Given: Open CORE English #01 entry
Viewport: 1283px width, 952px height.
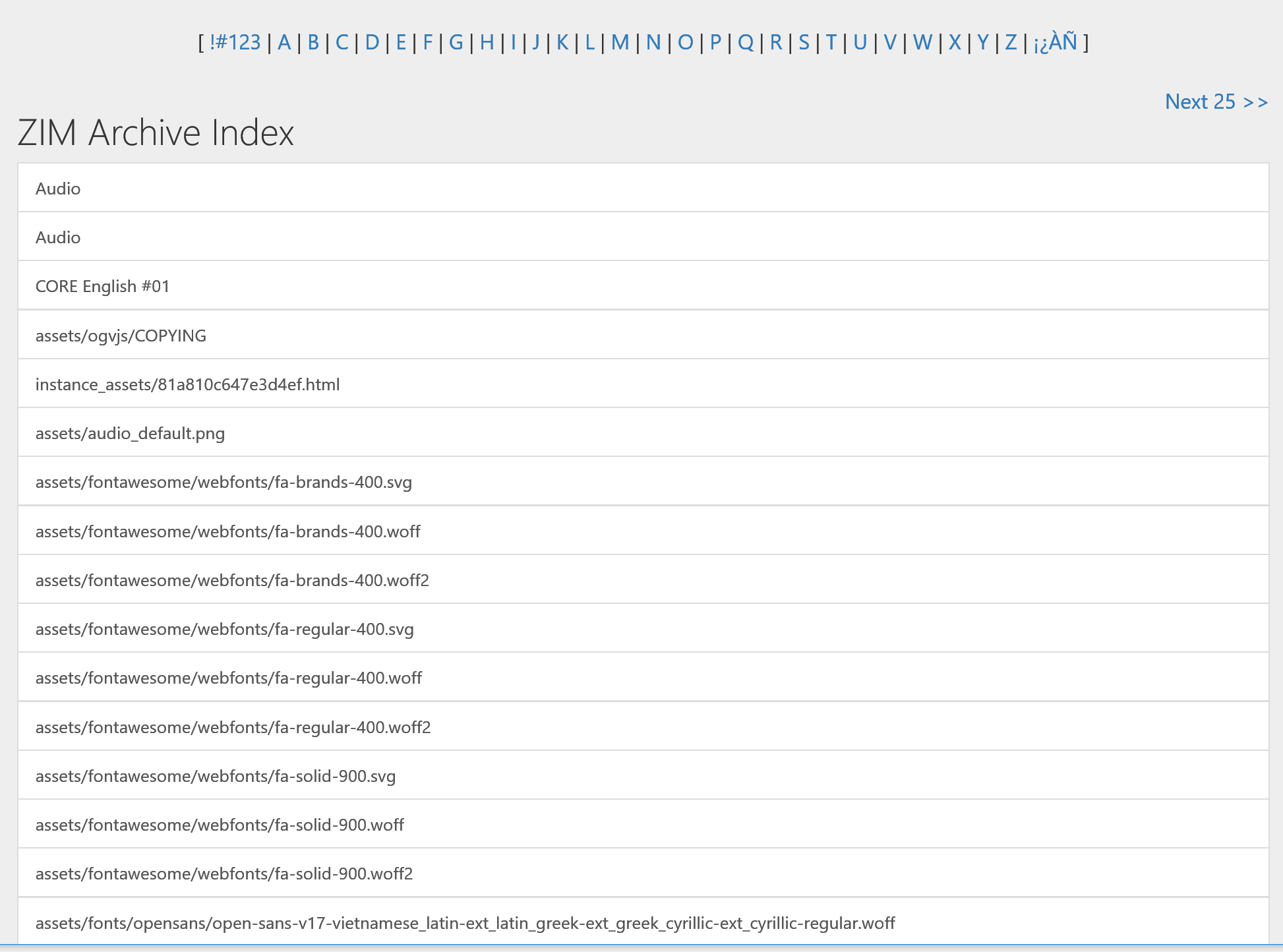Looking at the screenshot, I should click(102, 286).
